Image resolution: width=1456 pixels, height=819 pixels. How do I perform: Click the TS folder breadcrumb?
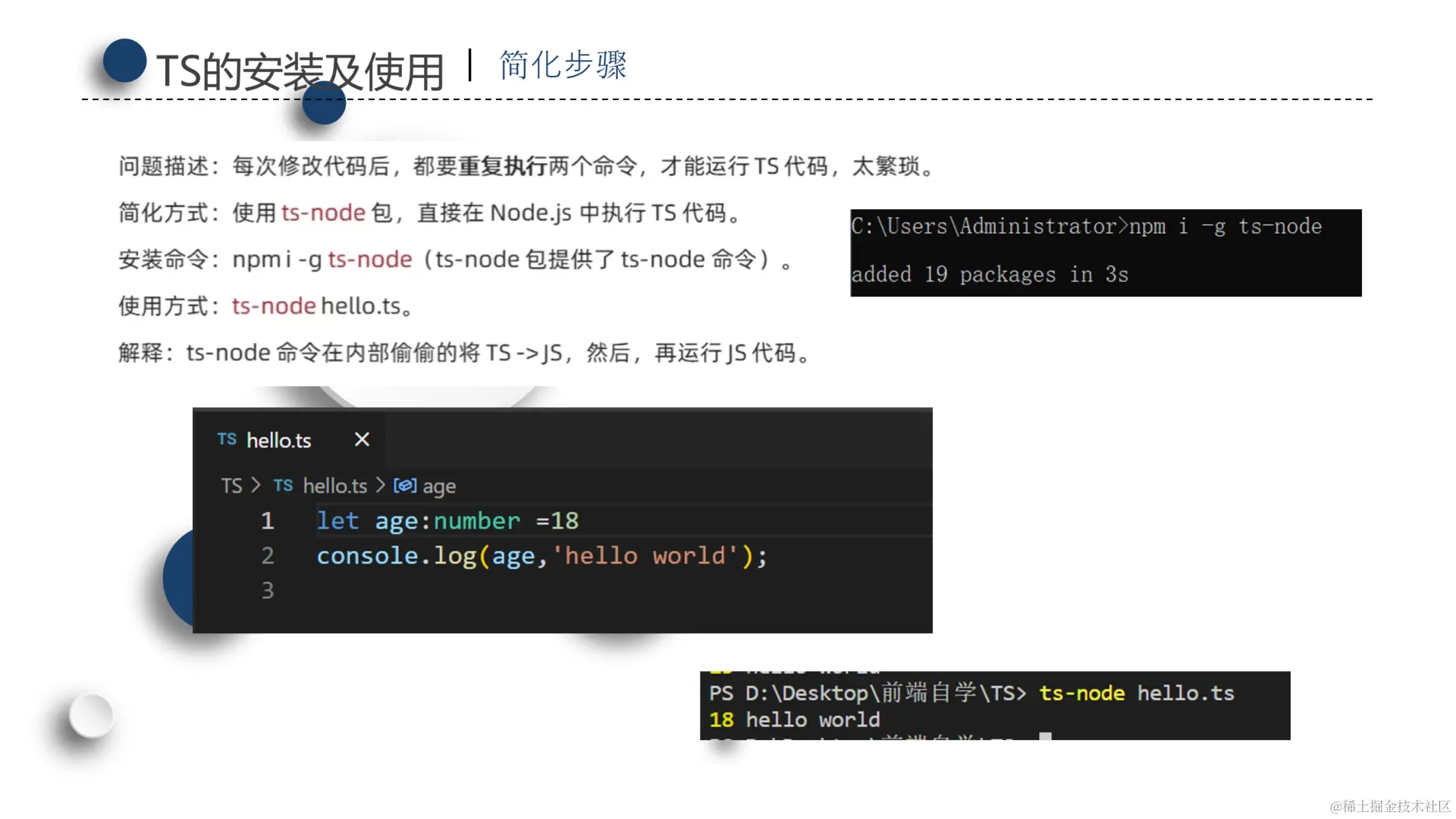[231, 486]
